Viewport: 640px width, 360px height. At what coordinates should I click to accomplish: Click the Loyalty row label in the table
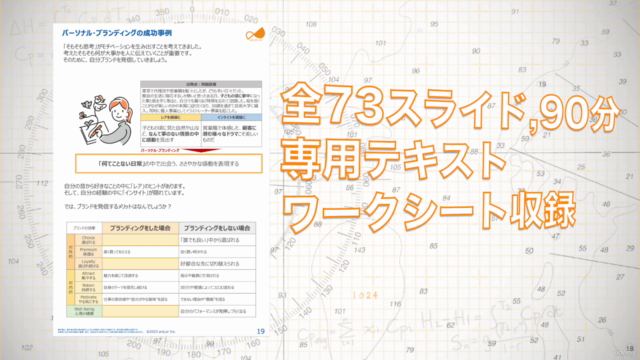pos(88,263)
